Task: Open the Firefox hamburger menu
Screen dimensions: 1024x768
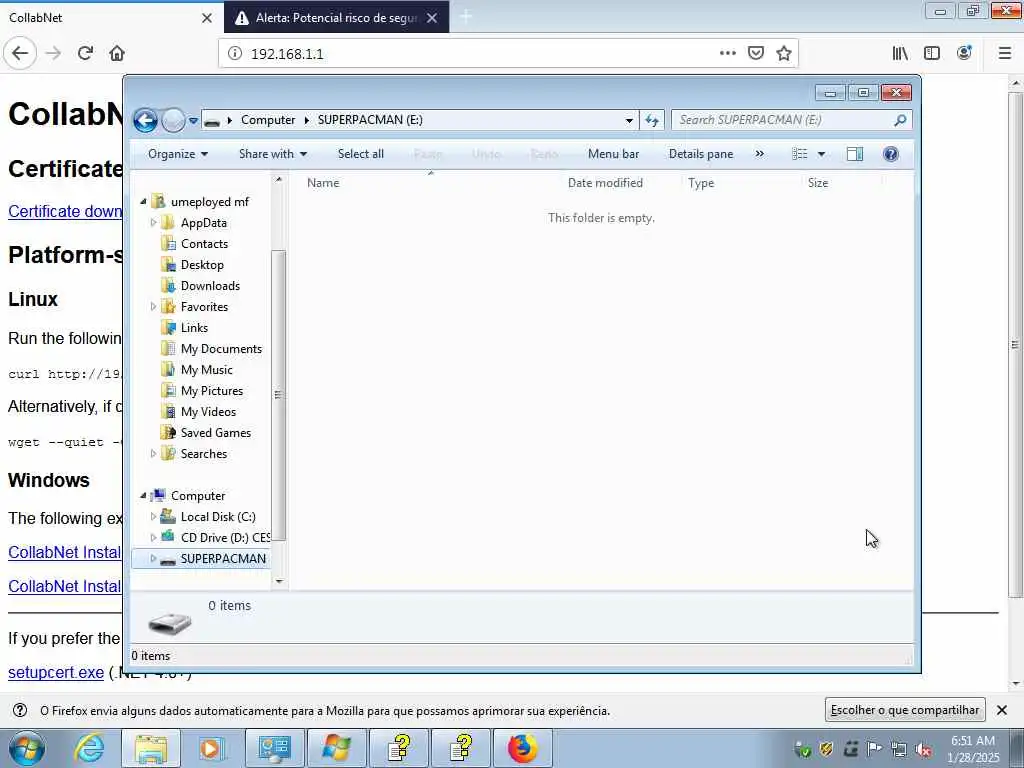Action: tap(1005, 54)
